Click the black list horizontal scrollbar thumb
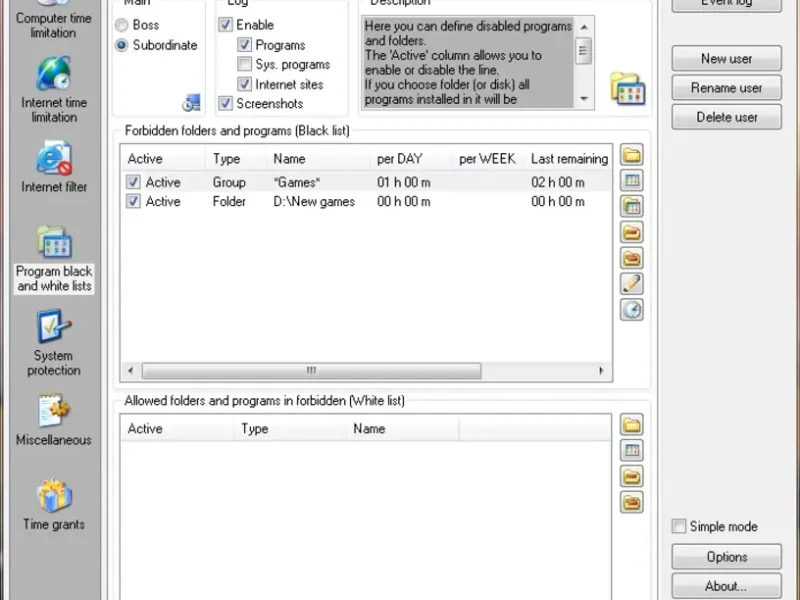 (311, 370)
